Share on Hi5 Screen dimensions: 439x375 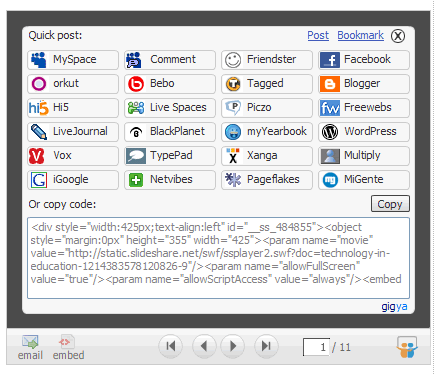pos(73,108)
